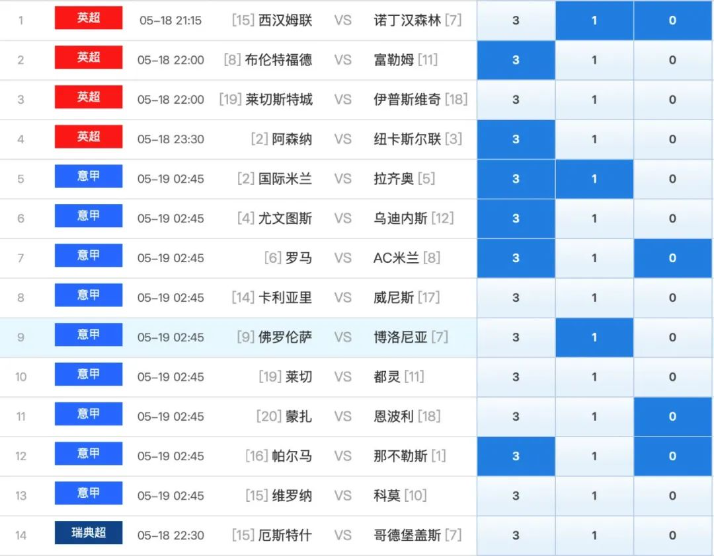Open team 诺丁汉森林

(407, 21)
